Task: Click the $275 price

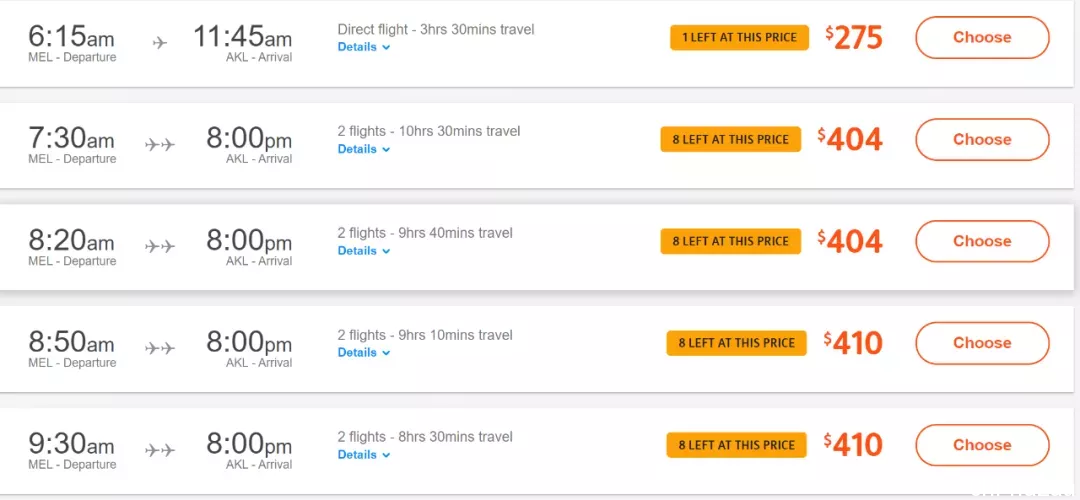Action: click(854, 39)
